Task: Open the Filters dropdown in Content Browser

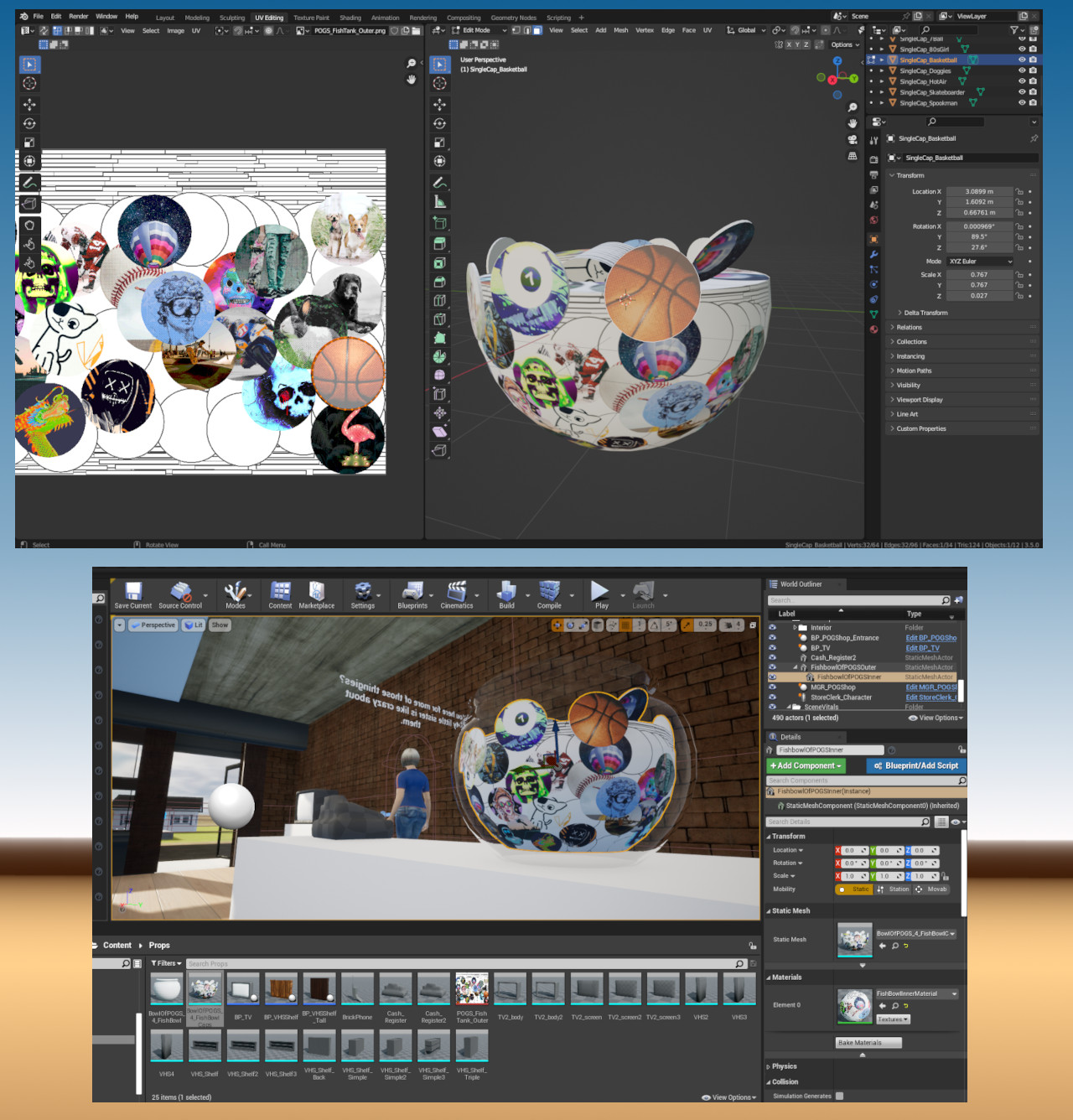Action: click(166, 963)
